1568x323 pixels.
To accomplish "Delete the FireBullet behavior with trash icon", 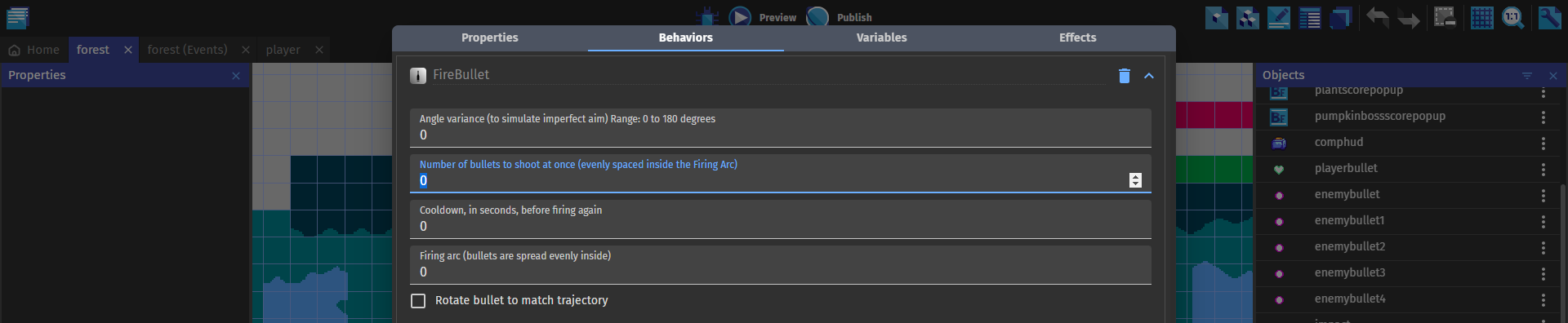I will 1125,75.
